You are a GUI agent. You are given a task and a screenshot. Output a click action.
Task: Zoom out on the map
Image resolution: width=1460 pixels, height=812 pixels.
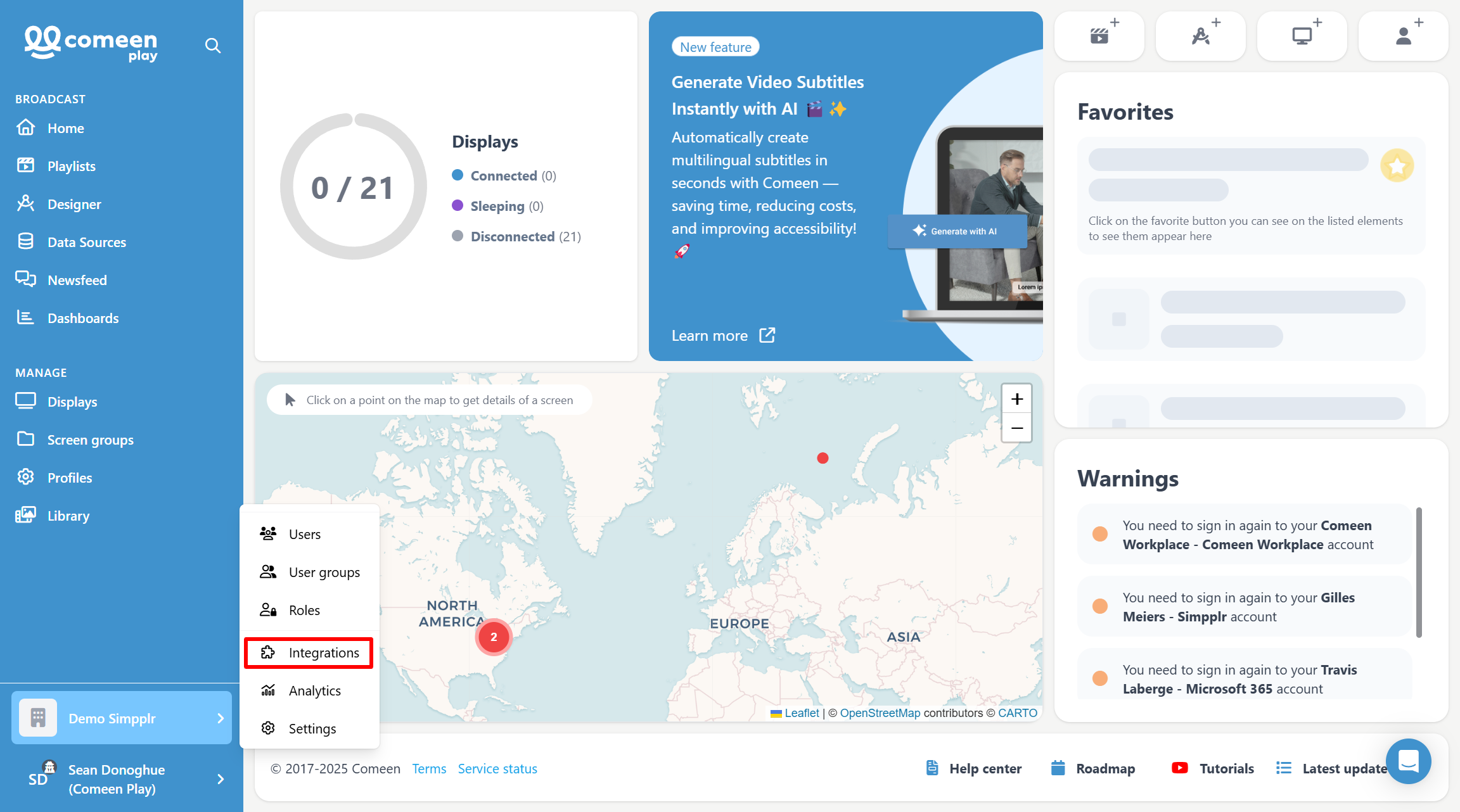tap(1016, 428)
